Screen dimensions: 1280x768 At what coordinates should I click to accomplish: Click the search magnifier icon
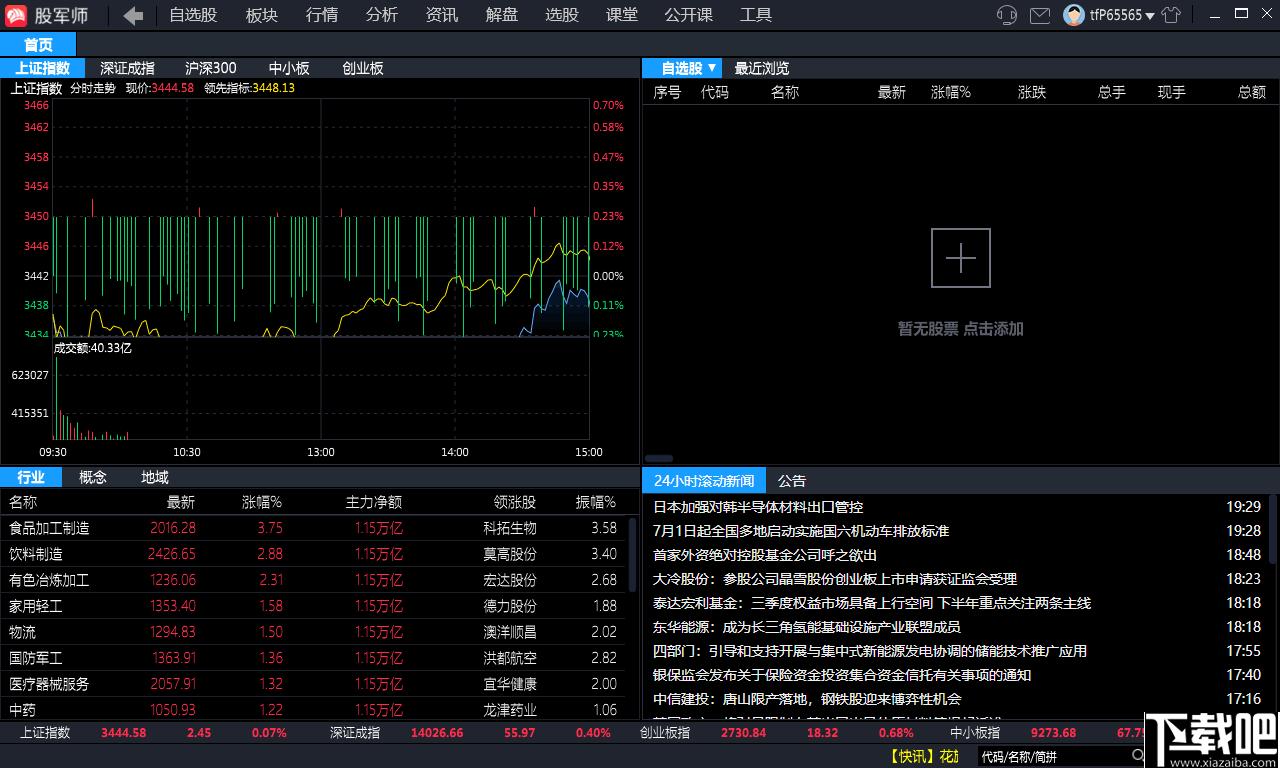[1138, 756]
